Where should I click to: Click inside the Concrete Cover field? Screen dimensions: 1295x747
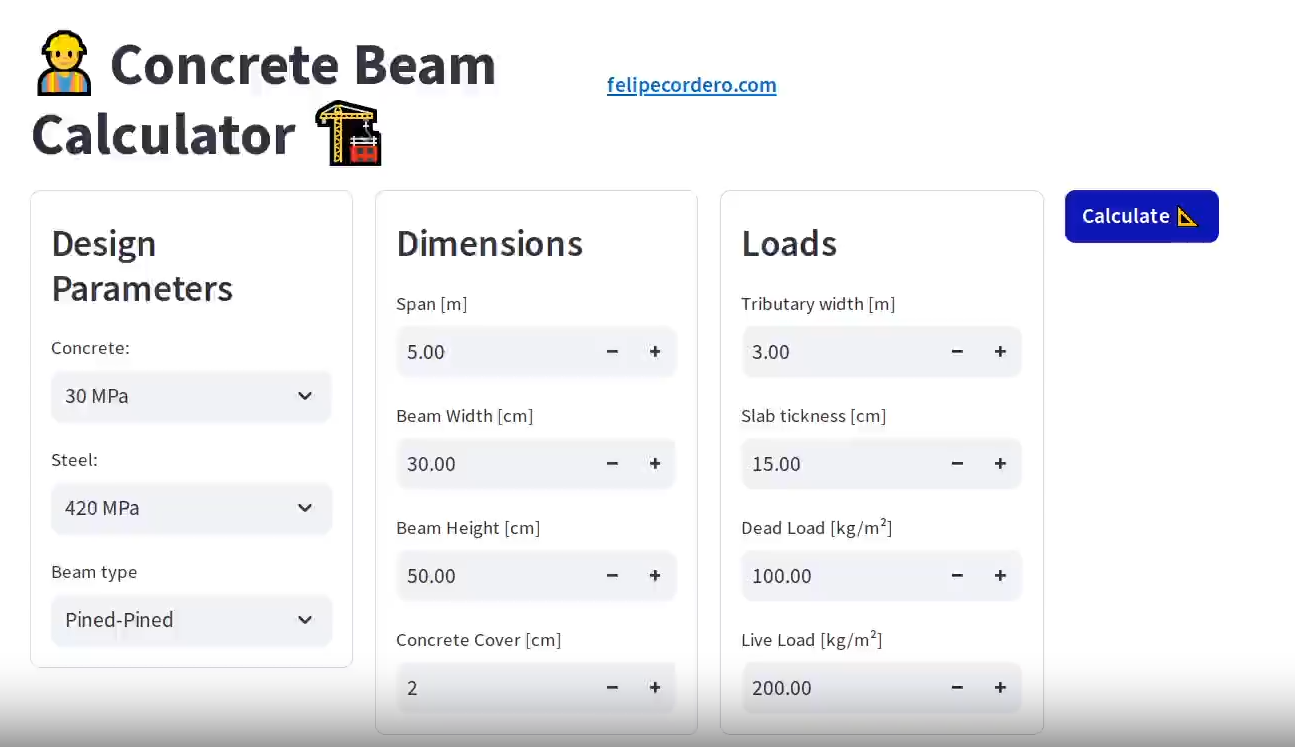tap(480, 687)
